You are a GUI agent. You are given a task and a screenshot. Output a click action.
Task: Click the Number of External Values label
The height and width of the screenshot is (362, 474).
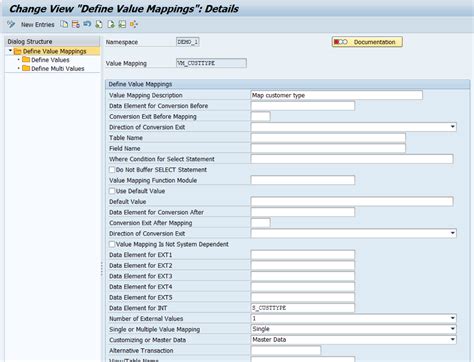point(146,319)
